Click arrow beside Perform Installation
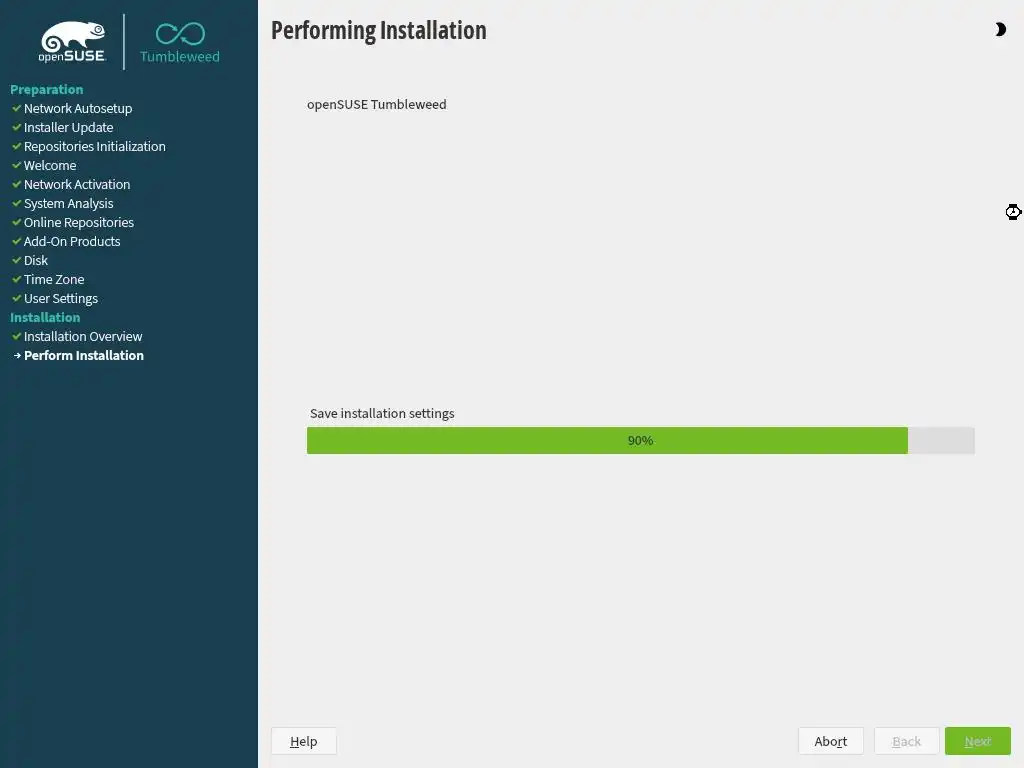This screenshot has width=1024, height=768. tap(17, 355)
